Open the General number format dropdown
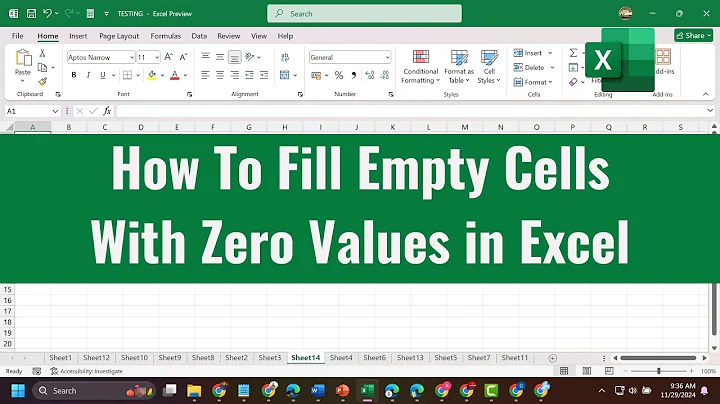 [x=388, y=57]
